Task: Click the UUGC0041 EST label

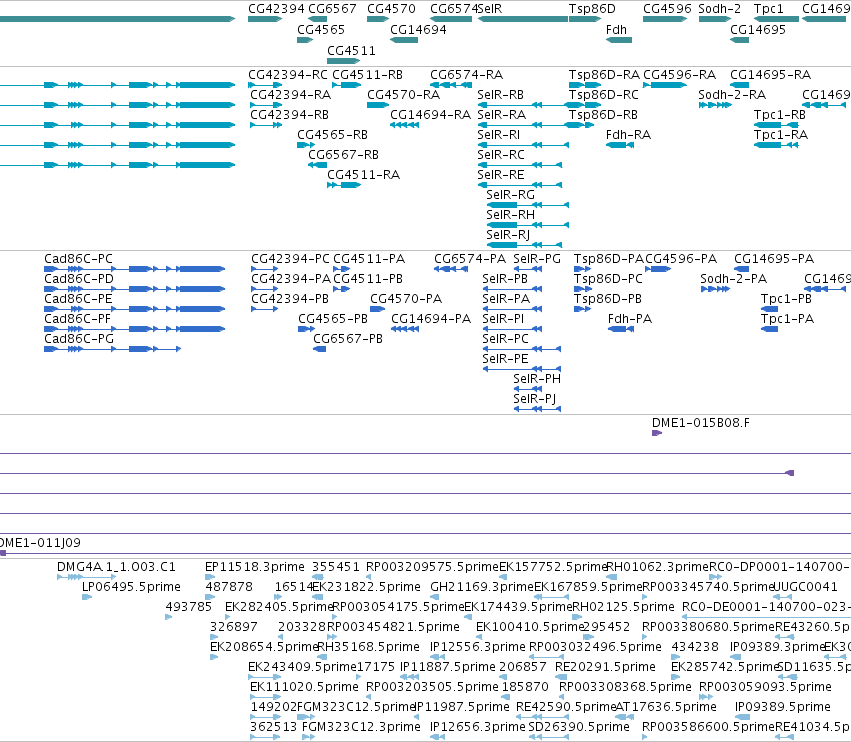Action: click(805, 587)
